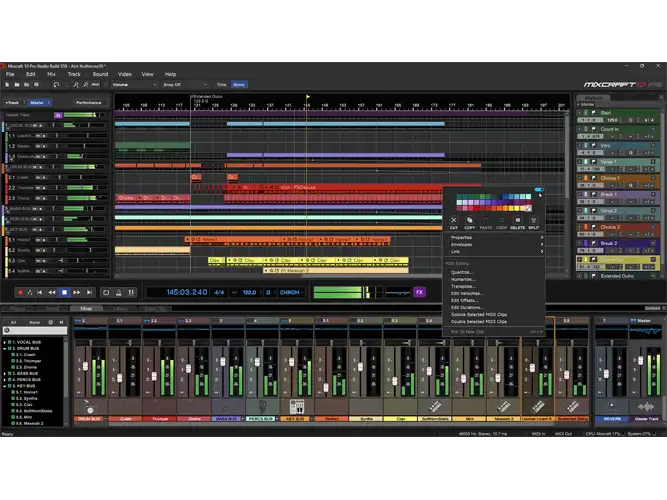Click the New Project toolbar icon
The width and height of the screenshot is (667, 500).
[x=7, y=85]
